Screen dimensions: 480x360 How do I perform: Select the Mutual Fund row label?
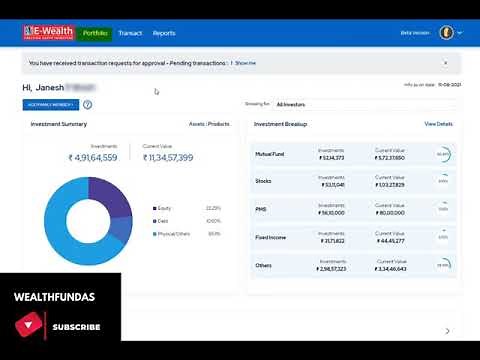point(270,154)
